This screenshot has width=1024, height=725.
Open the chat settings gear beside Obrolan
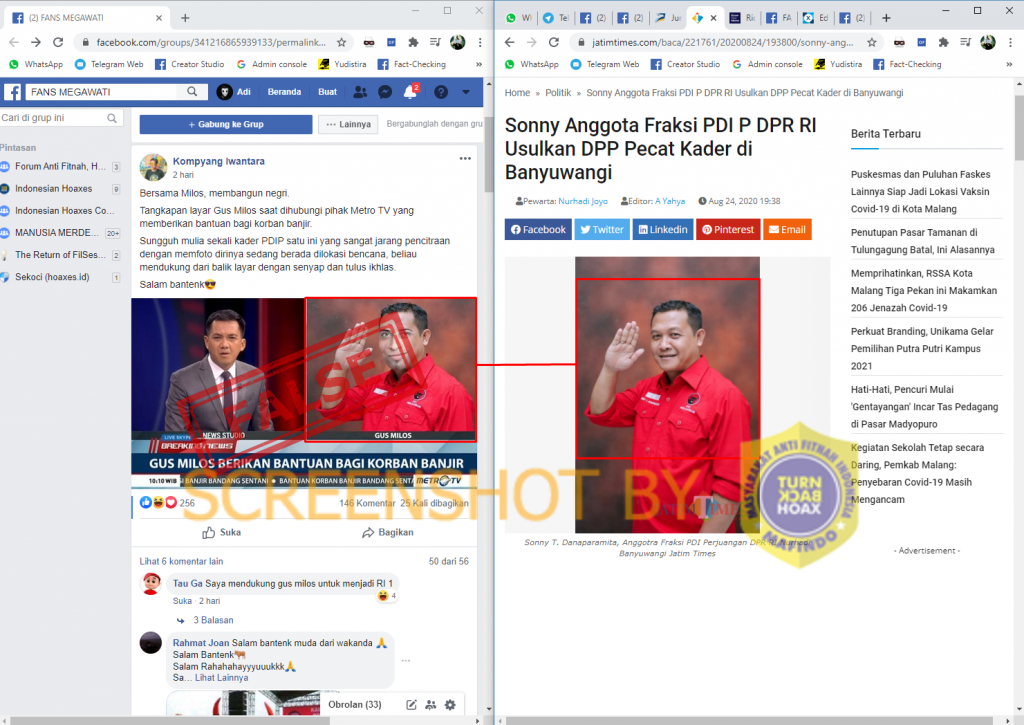[x=450, y=705]
